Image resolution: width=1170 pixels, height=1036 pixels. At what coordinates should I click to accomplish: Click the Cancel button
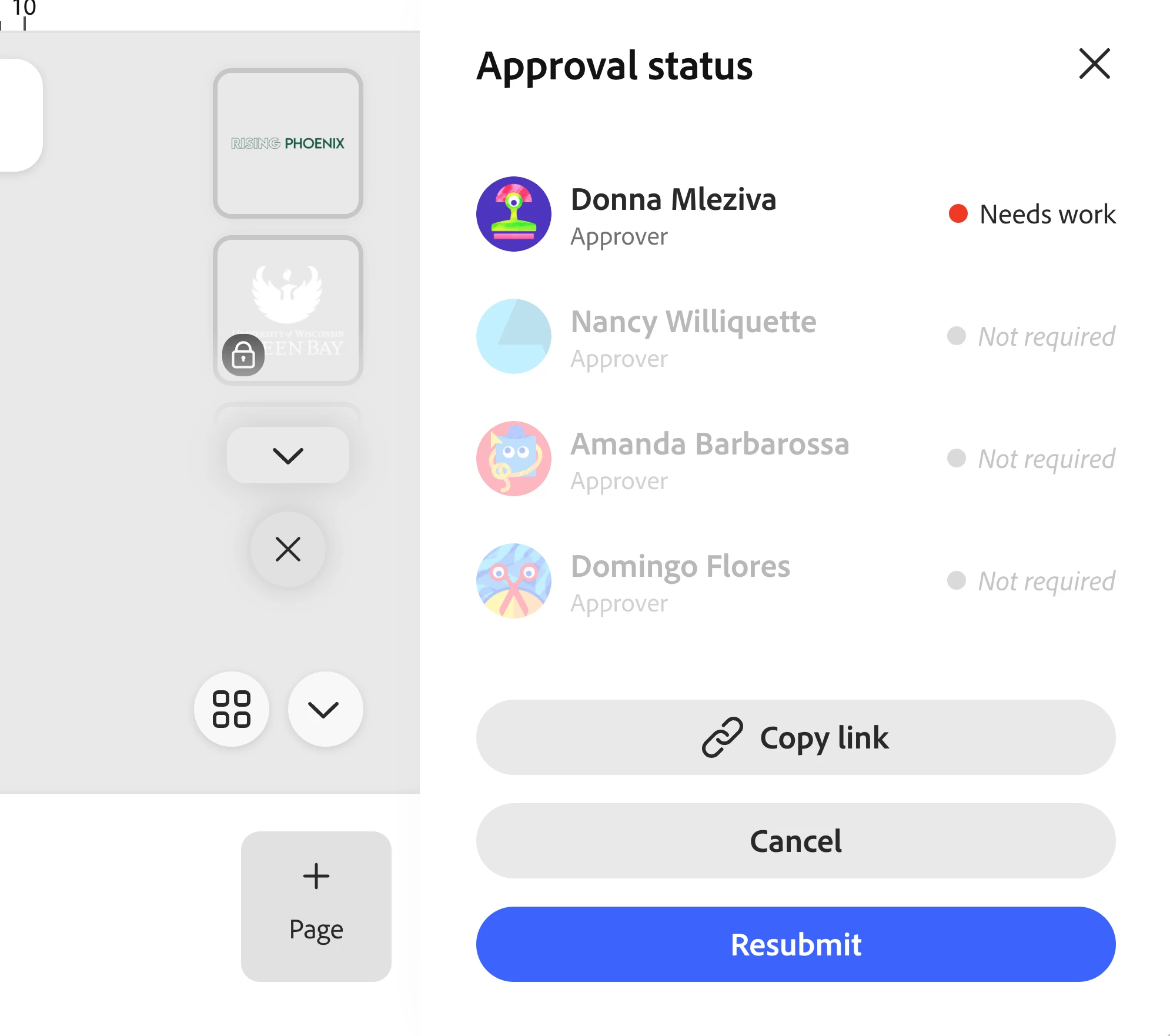pos(796,841)
